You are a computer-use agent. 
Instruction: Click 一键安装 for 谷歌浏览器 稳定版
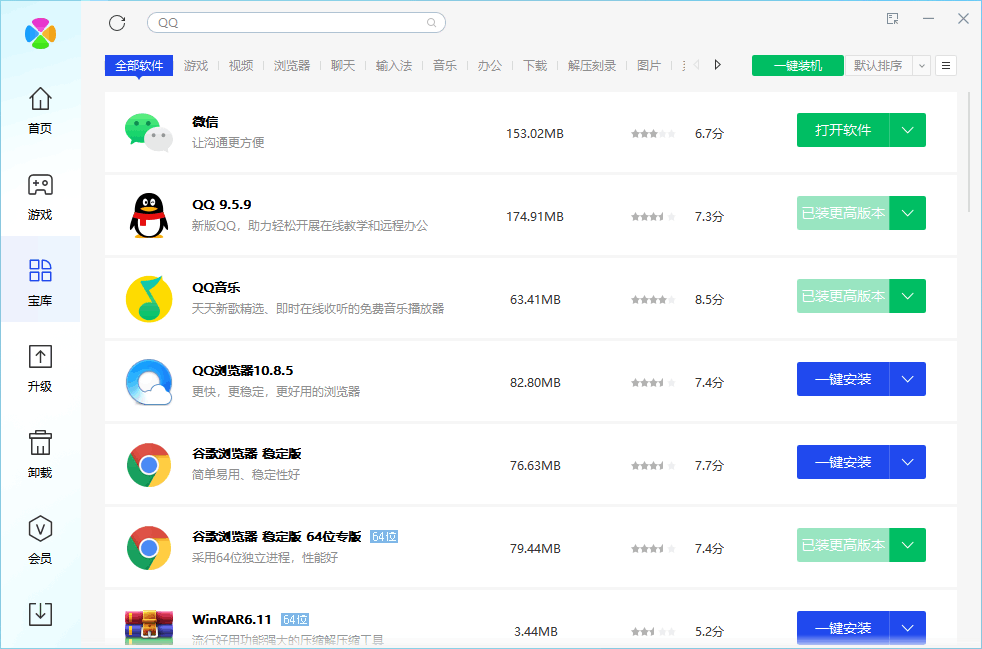click(x=843, y=462)
